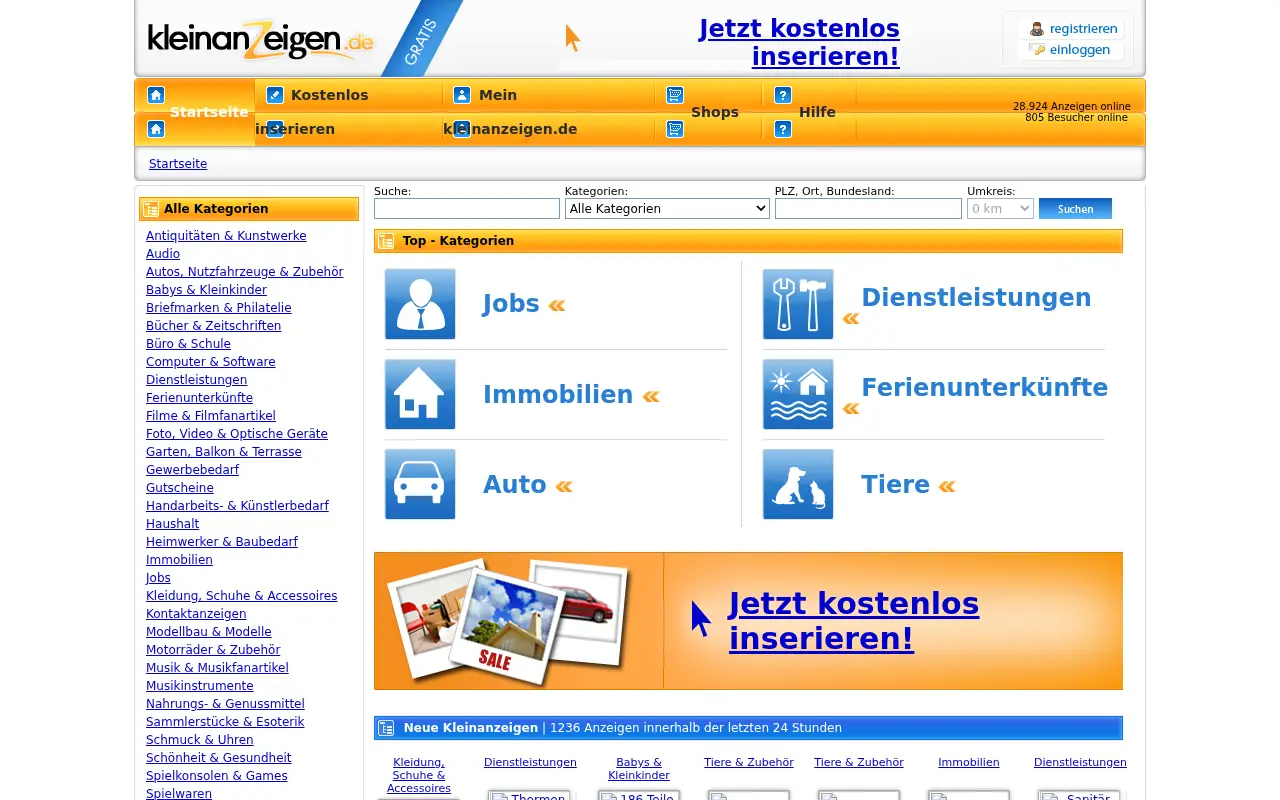Screen dimensions: 1280x800
Task: Open Handarbeits- & Künstlerbedarf category
Action: [x=237, y=506]
